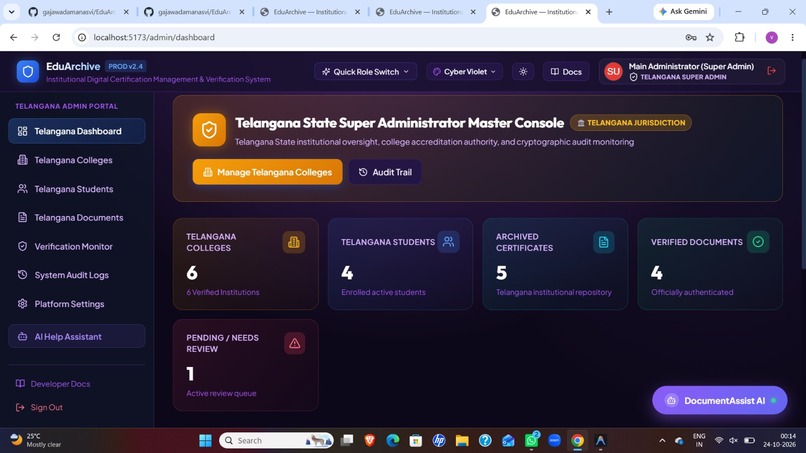806x453 pixels.
Task: Open System Audit Logs sidebar item
Action: tap(77, 275)
